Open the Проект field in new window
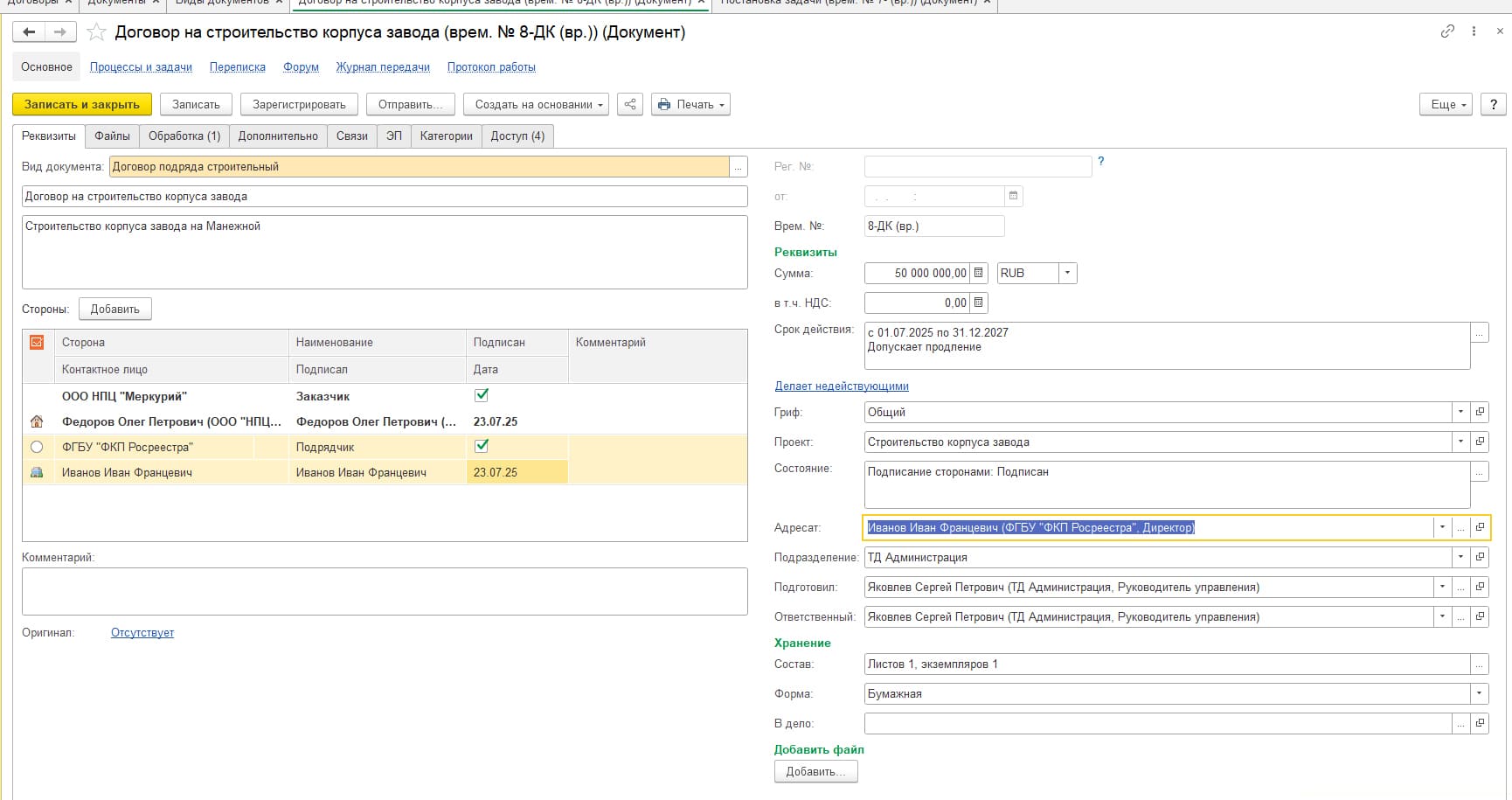 pos(1480,442)
